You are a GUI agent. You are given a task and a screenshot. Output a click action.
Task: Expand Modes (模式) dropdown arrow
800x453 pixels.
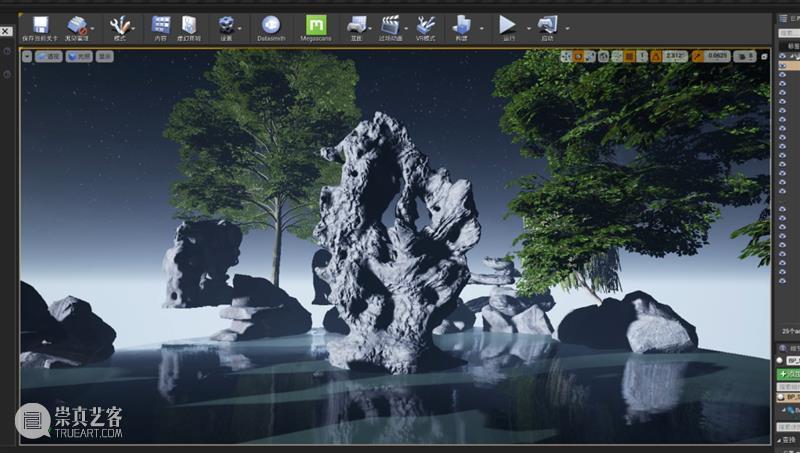133,28
